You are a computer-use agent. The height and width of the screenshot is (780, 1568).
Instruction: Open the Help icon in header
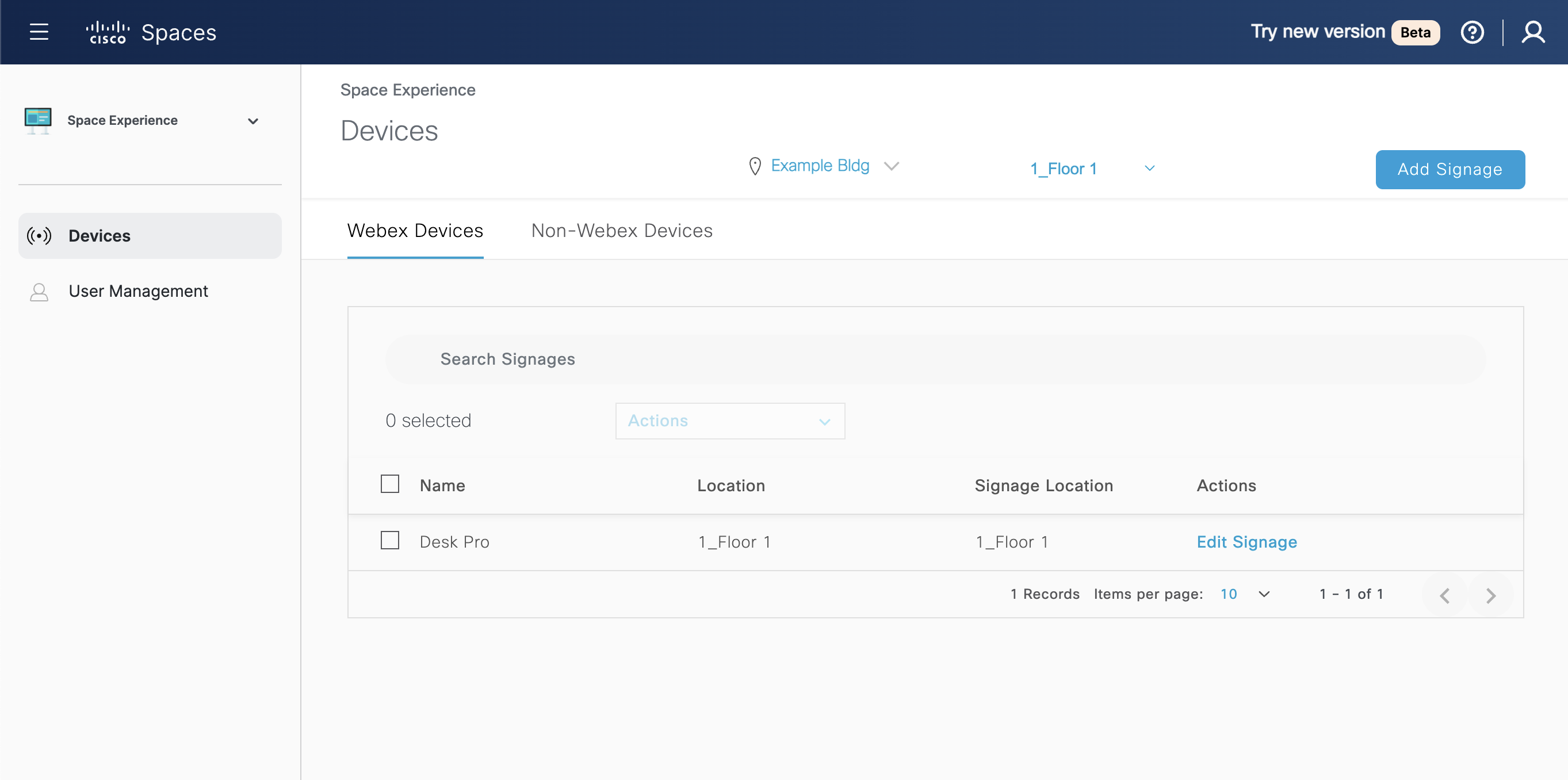pos(1473,32)
